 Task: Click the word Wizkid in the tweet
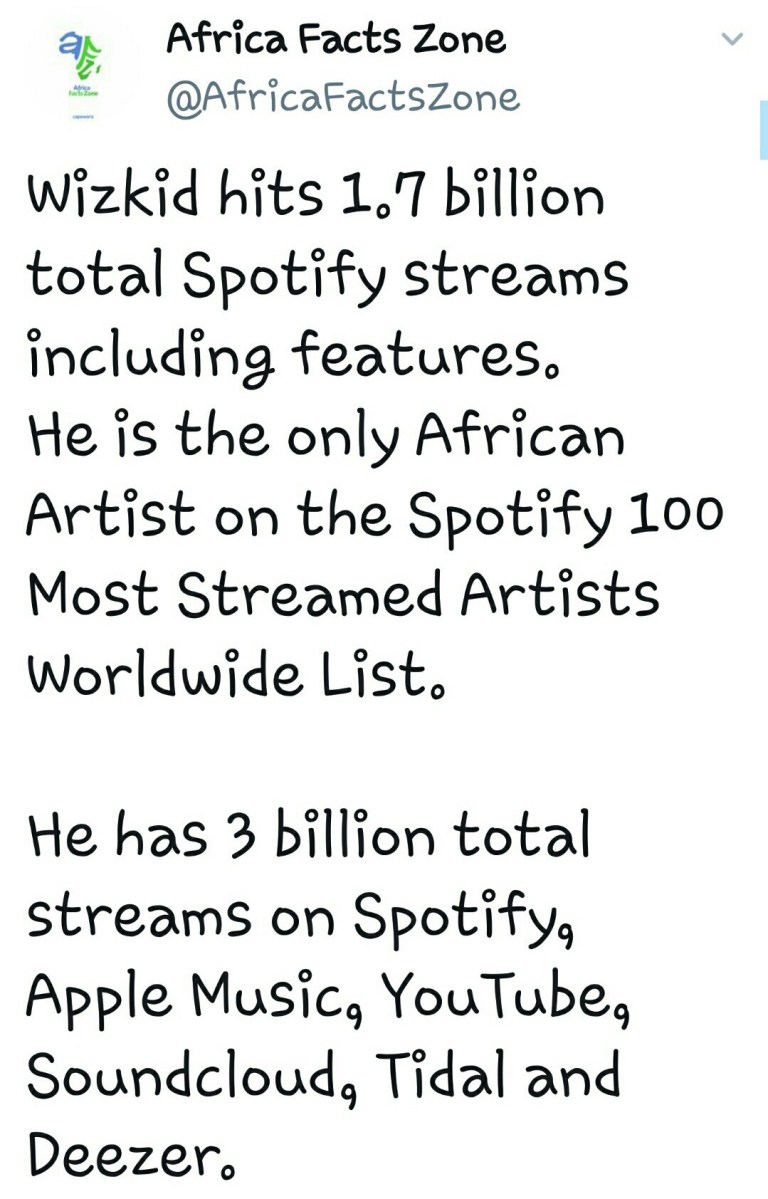click(114, 193)
